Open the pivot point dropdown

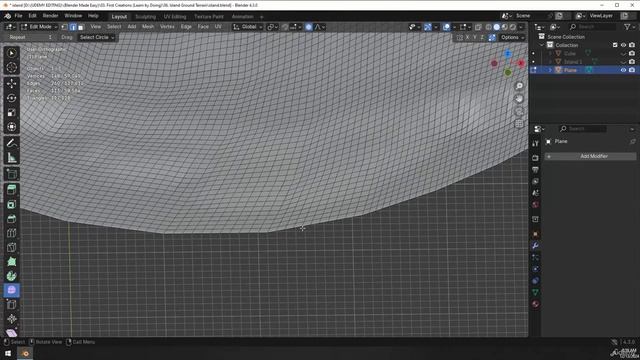[x=271, y=27]
